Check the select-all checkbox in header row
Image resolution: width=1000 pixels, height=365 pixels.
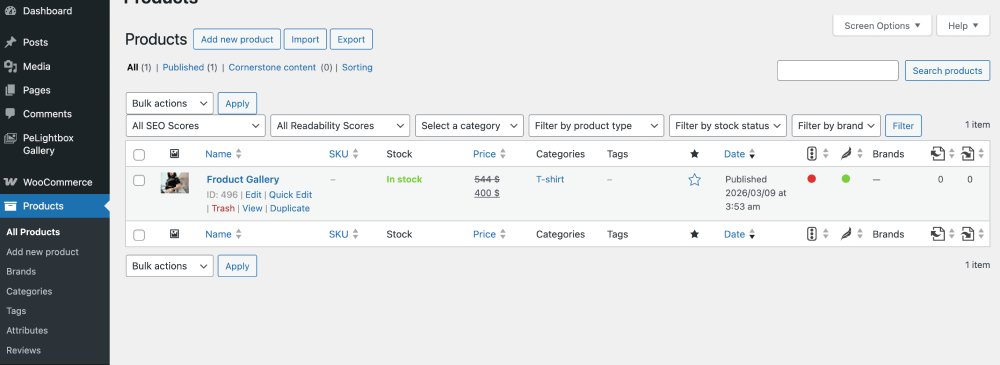tap(139, 154)
